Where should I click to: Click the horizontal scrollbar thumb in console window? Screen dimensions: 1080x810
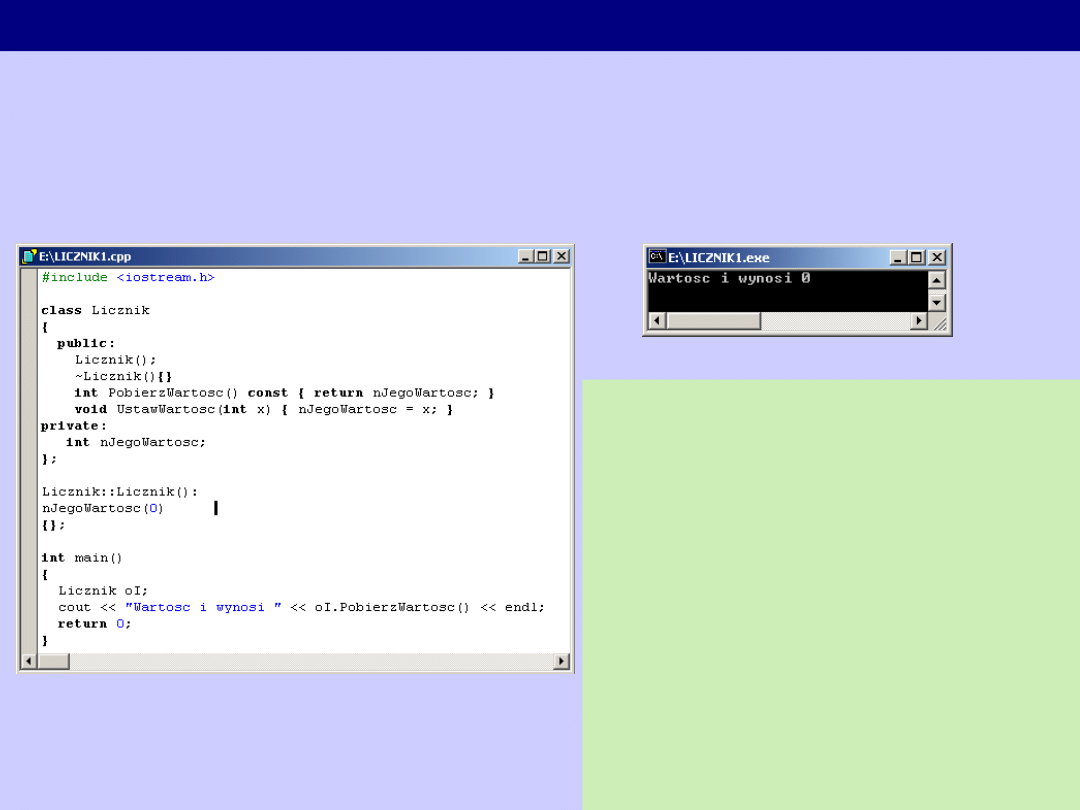[x=714, y=320]
